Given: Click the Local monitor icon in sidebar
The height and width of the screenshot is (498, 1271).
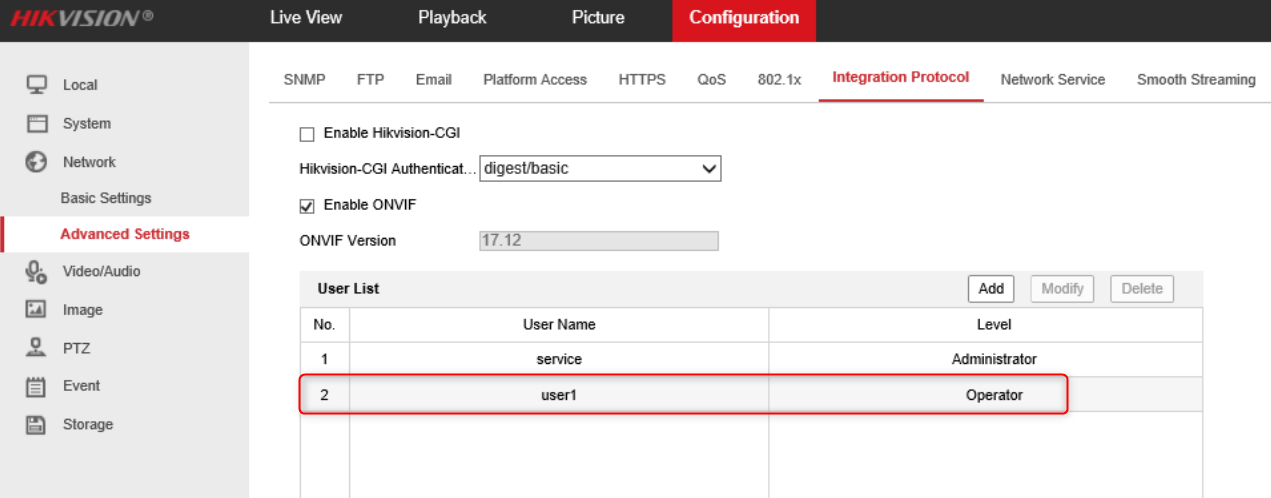Looking at the screenshot, I should pyautogui.click(x=37, y=85).
